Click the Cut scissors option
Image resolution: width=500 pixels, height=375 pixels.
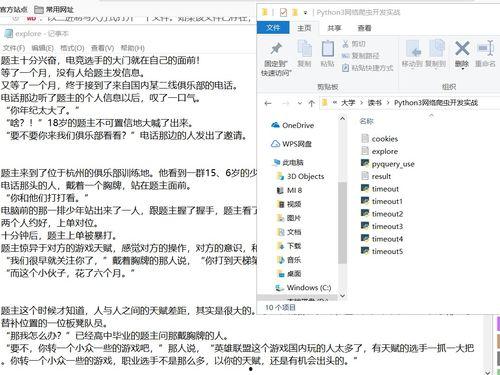coord(354,44)
